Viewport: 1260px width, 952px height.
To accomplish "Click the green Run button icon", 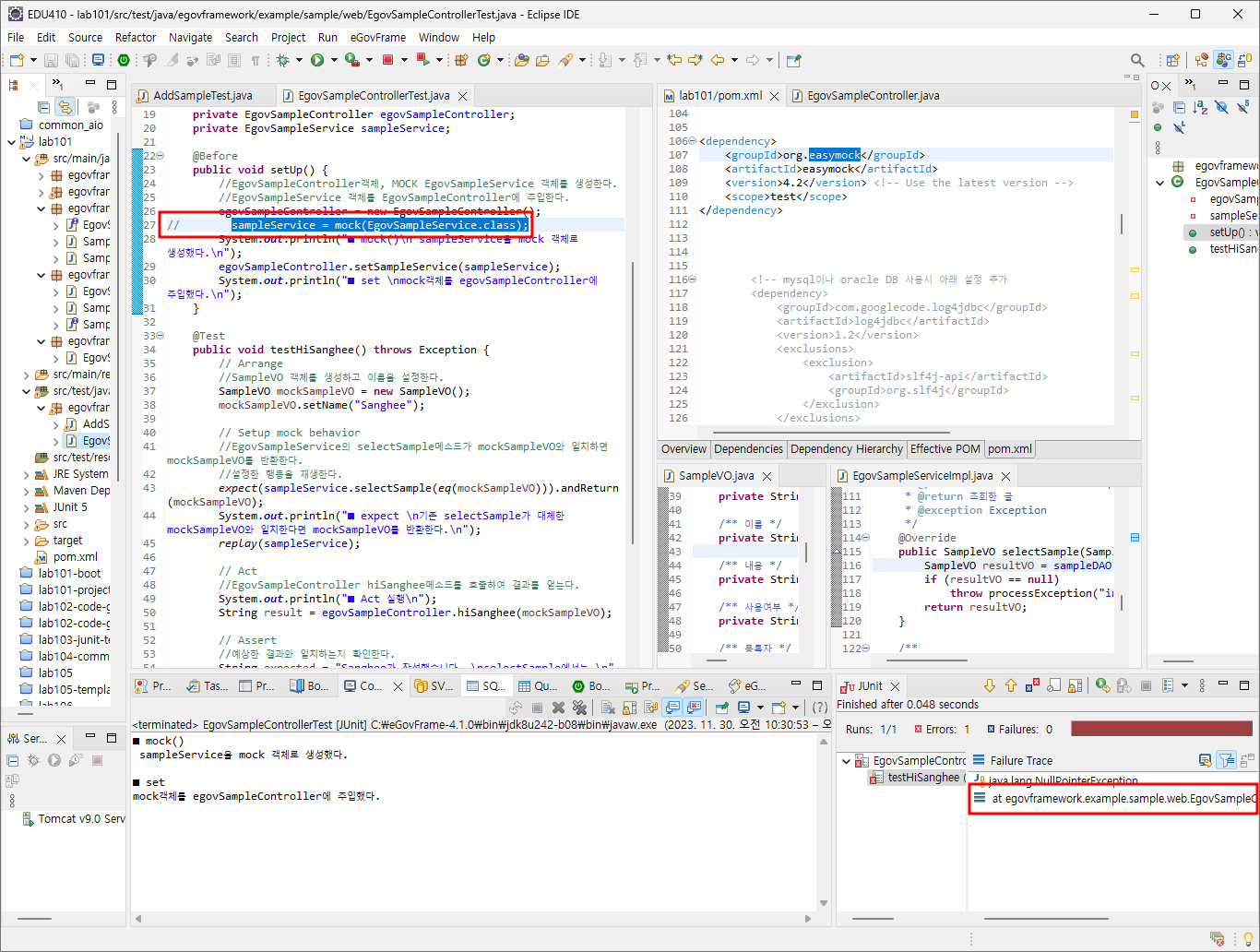I will coord(317,60).
